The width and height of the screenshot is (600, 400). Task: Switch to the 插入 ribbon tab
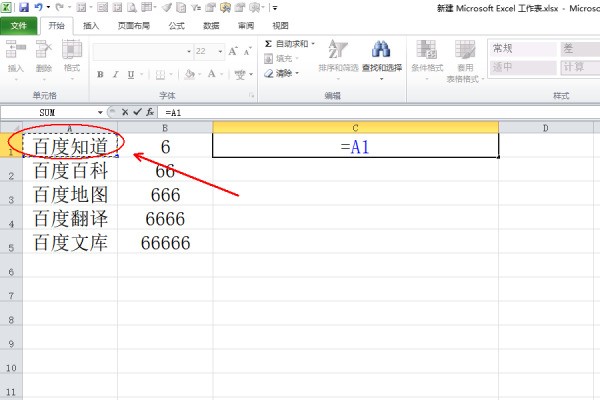pos(91,25)
